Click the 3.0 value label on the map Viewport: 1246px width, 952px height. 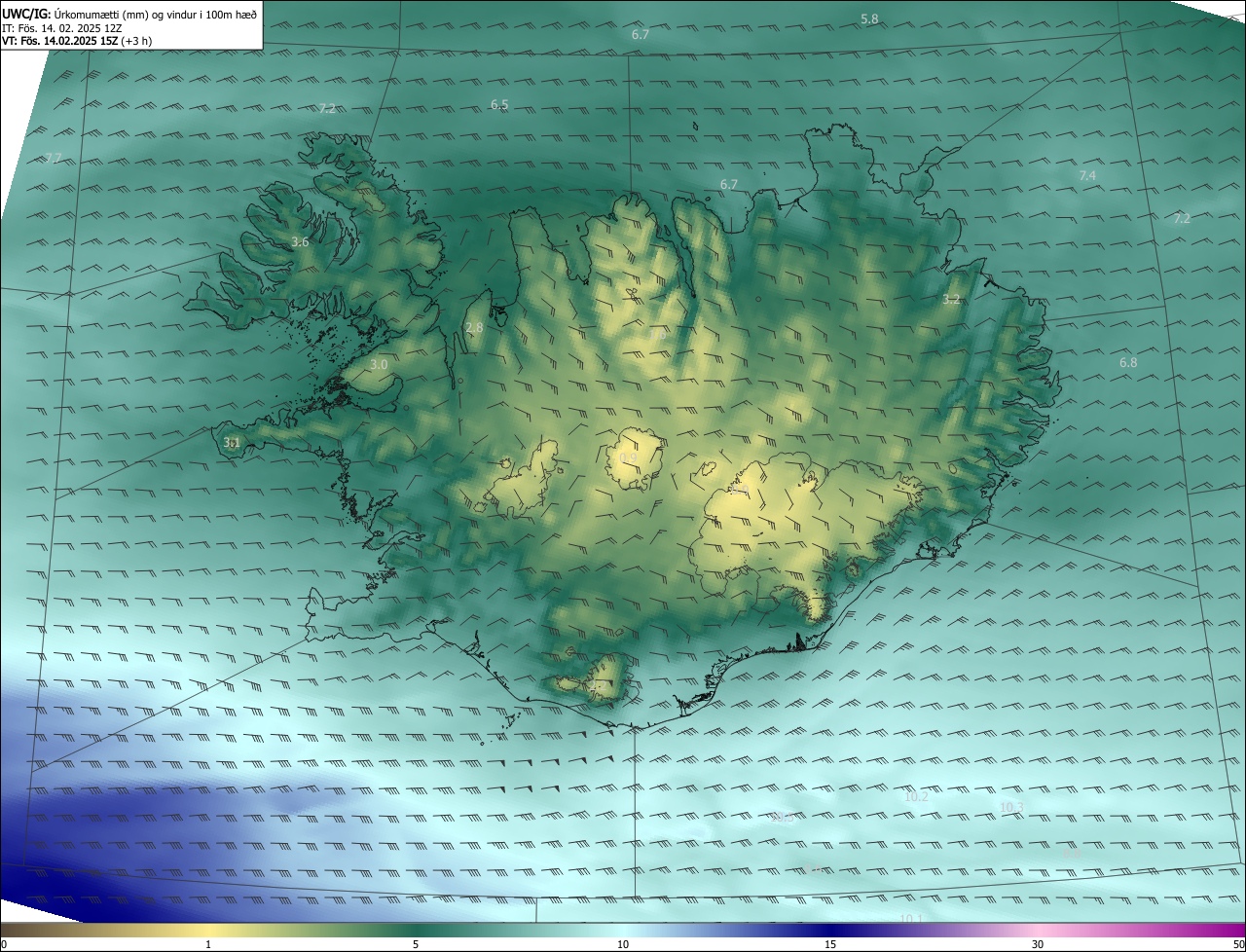coord(379,364)
